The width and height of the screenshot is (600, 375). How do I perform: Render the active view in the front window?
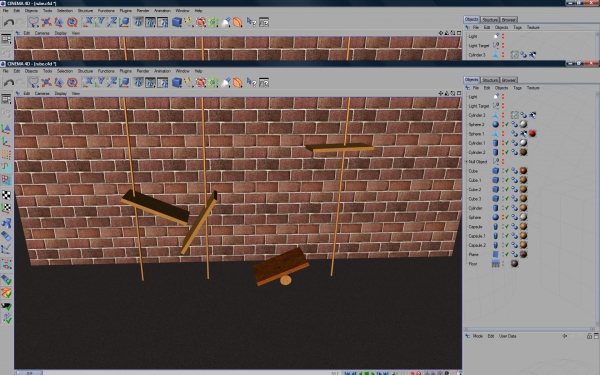(138, 83)
